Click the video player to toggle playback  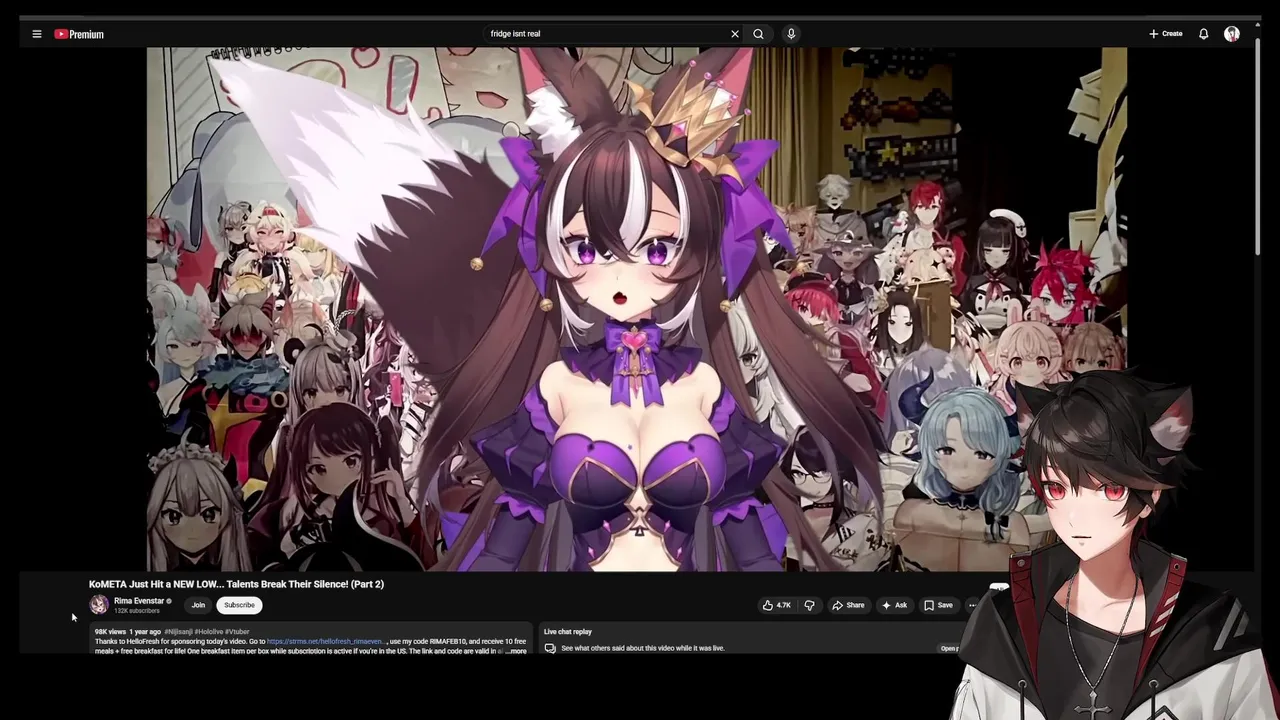(x=636, y=309)
